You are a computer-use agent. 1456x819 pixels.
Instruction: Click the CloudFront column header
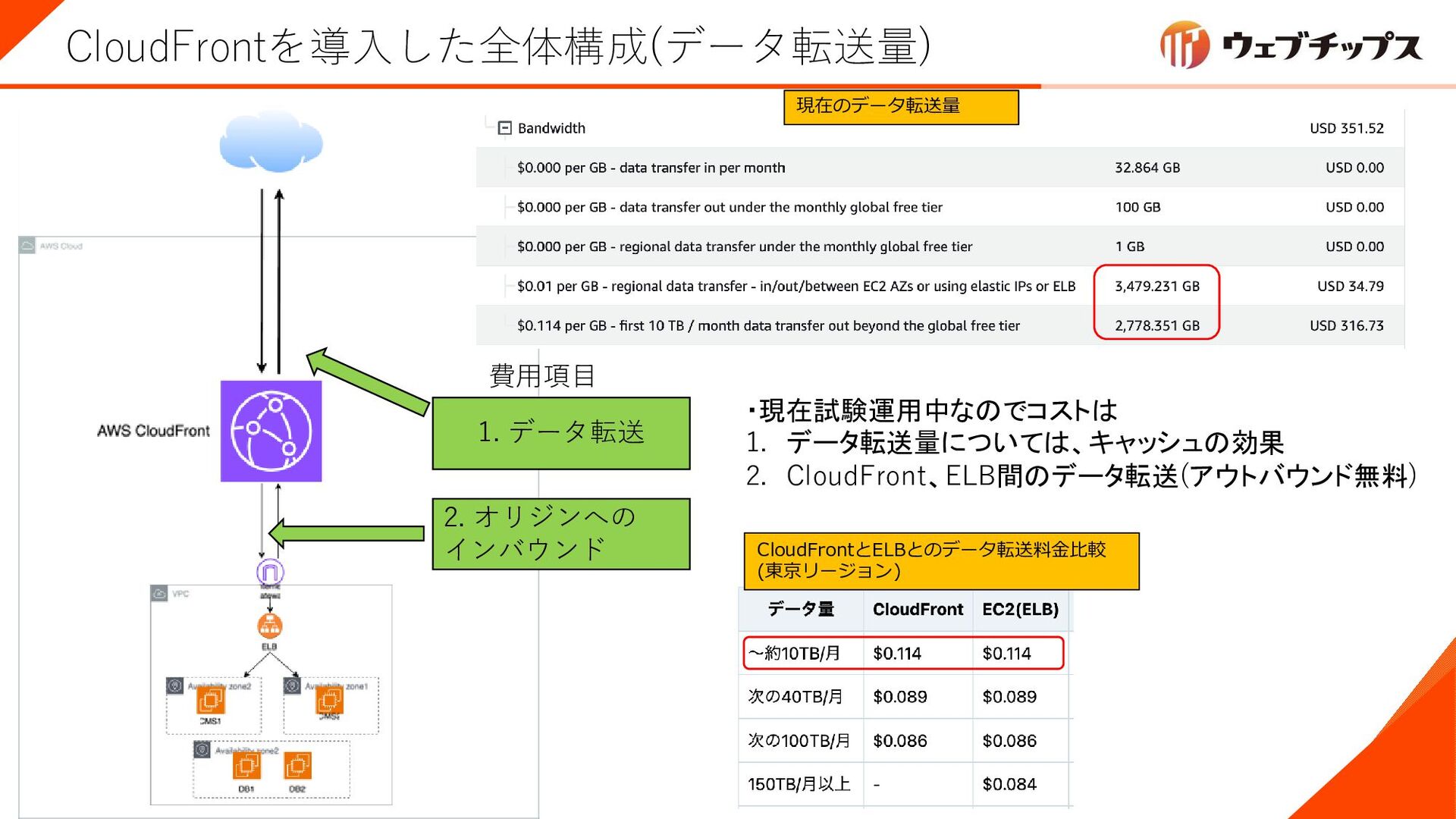point(918,609)
